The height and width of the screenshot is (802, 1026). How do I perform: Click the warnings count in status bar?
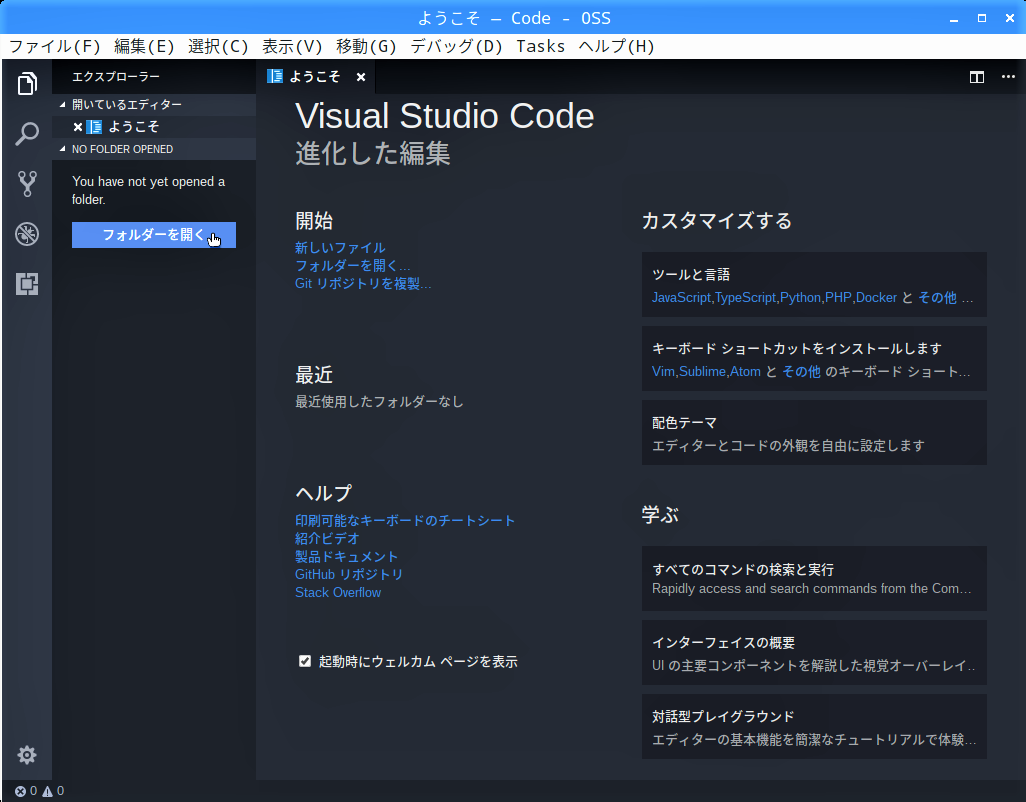[x=54, y=791]
